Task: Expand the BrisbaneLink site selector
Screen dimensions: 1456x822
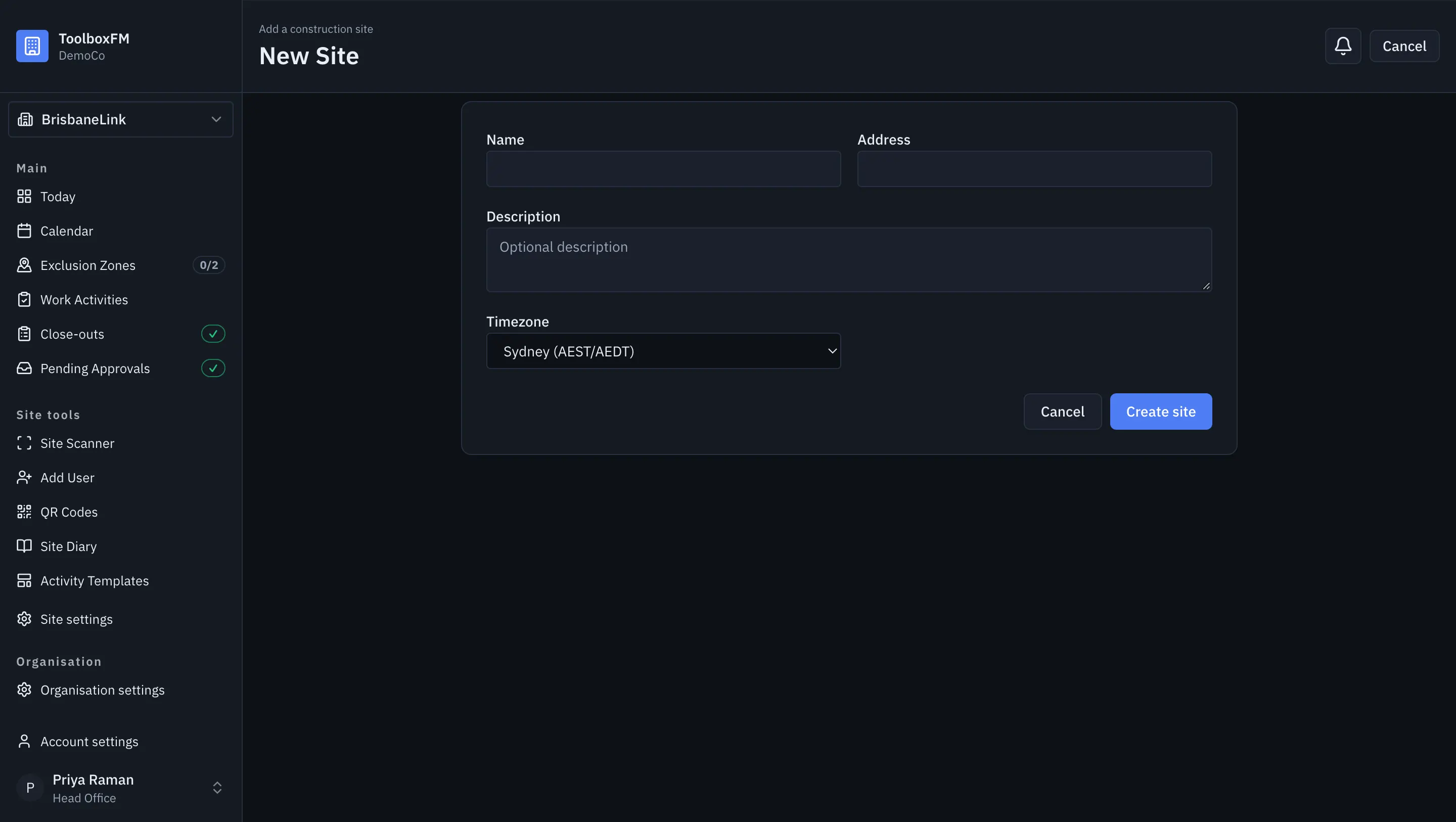Action: click(121, 119)
